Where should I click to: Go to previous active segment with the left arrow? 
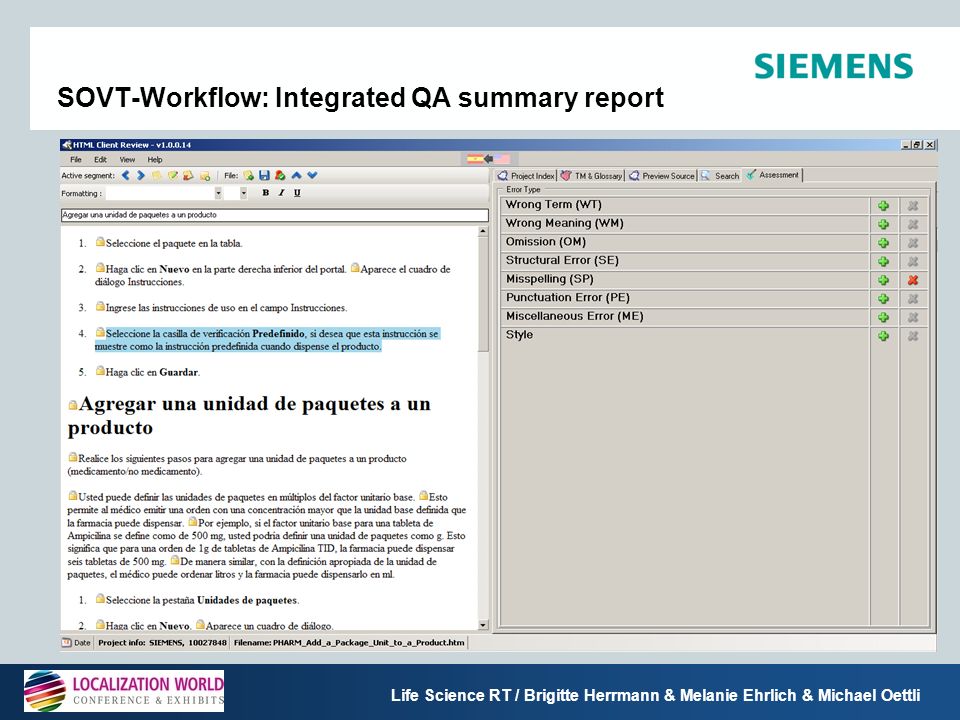[x=126, y=176]
